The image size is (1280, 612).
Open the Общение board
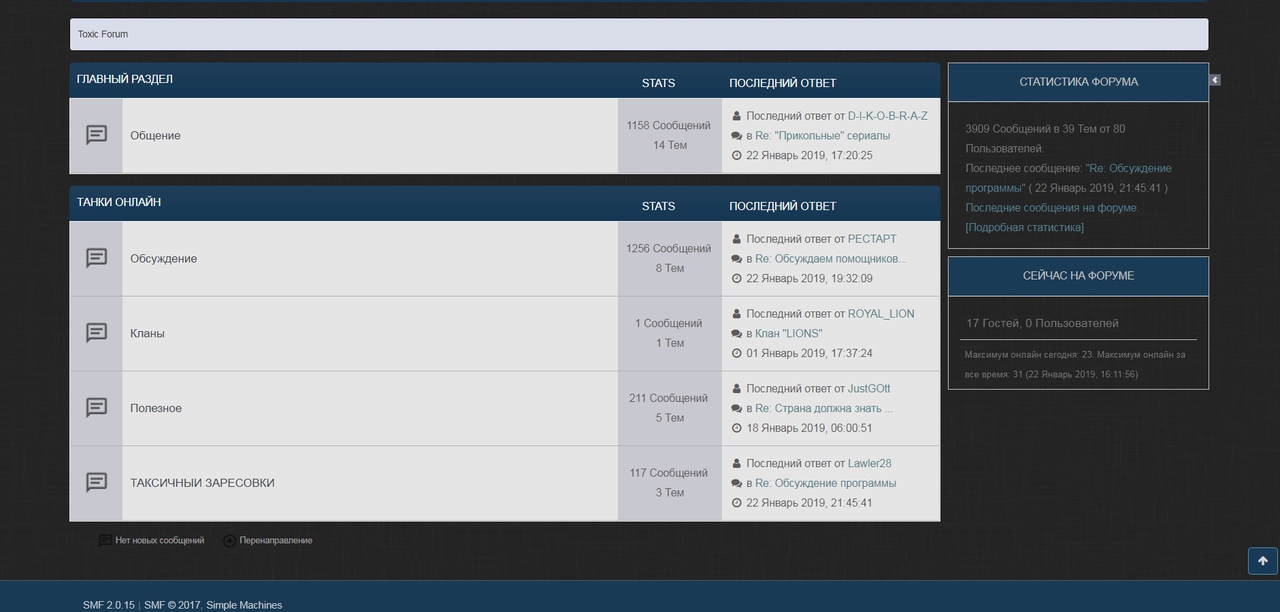click(x=155, y=136)
